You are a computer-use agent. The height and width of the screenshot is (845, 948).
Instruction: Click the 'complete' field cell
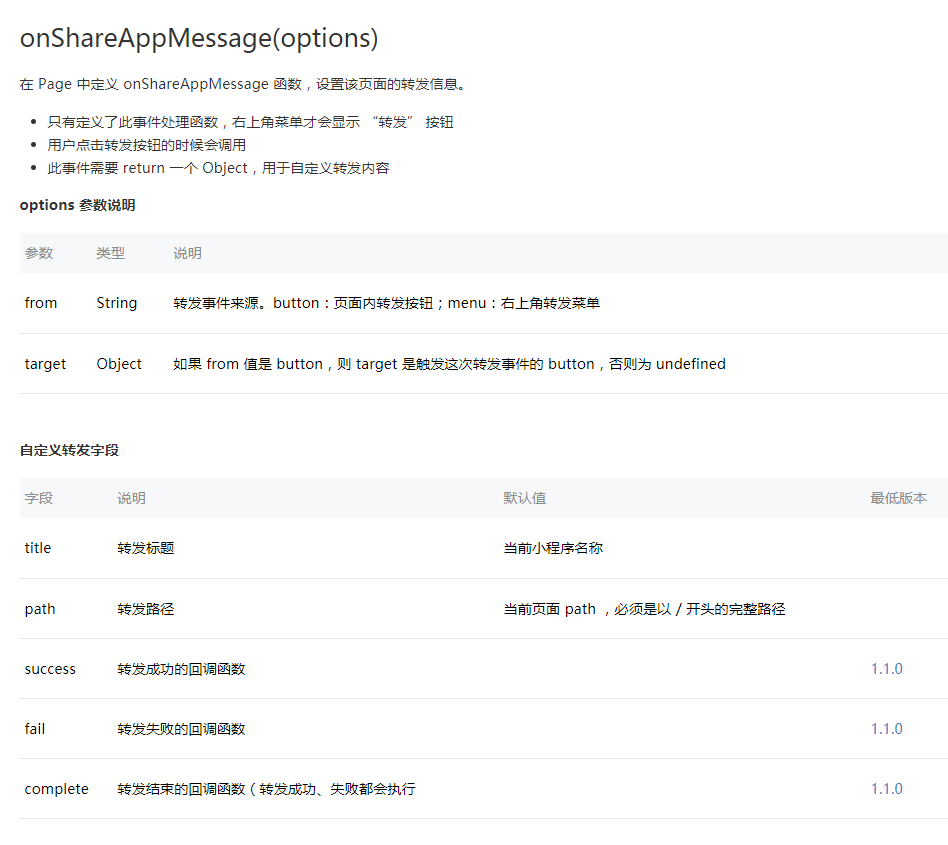click(56, 789)
